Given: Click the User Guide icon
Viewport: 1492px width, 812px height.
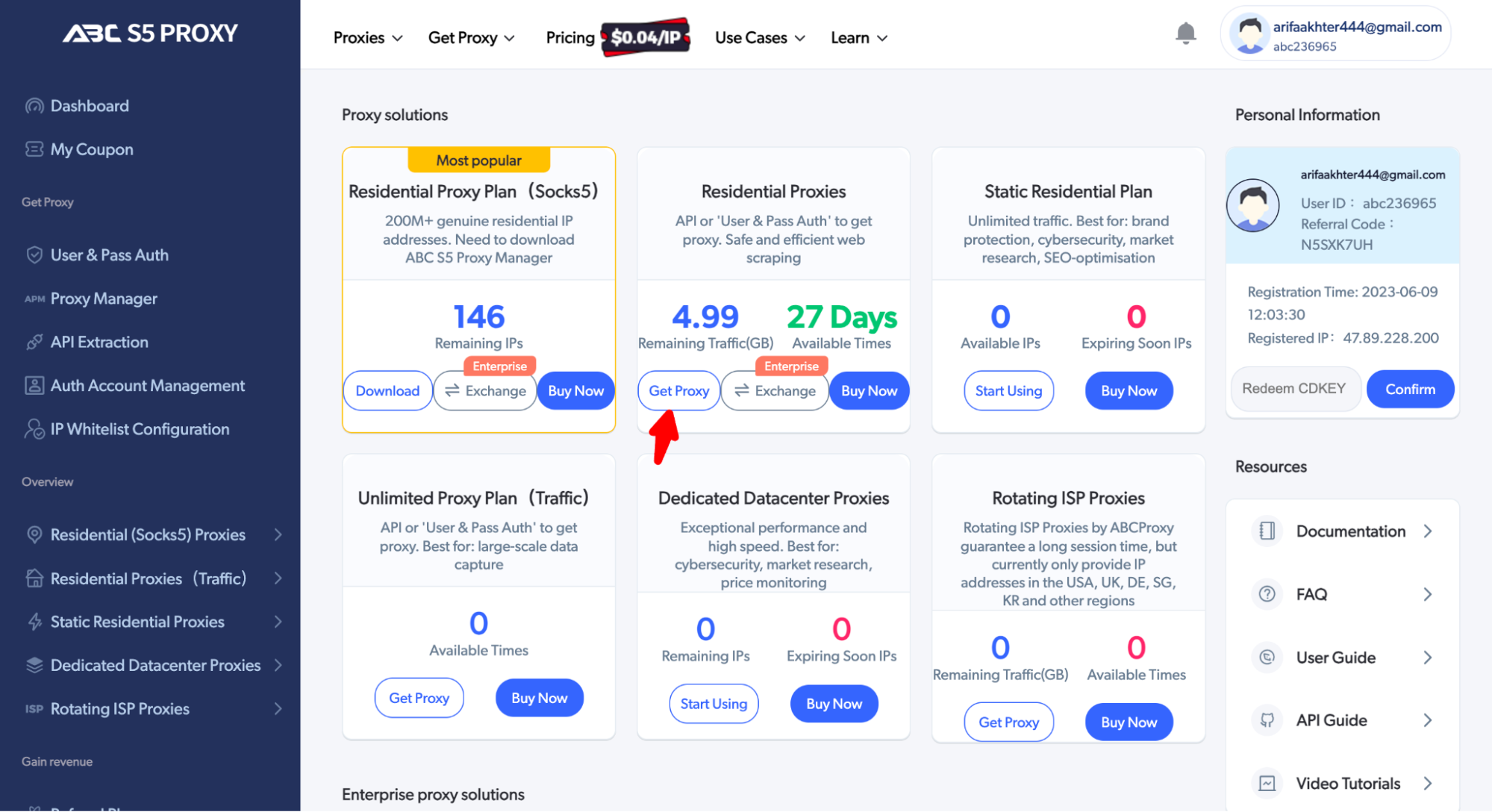Looking at the screenshot, I should [x=1267, y=658].
